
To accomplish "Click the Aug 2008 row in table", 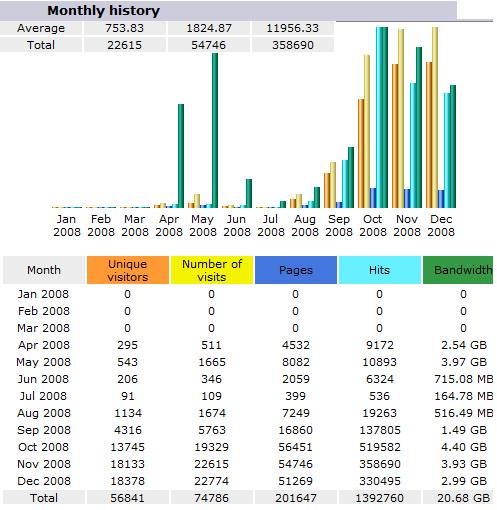I will click(x=248, y=413).
